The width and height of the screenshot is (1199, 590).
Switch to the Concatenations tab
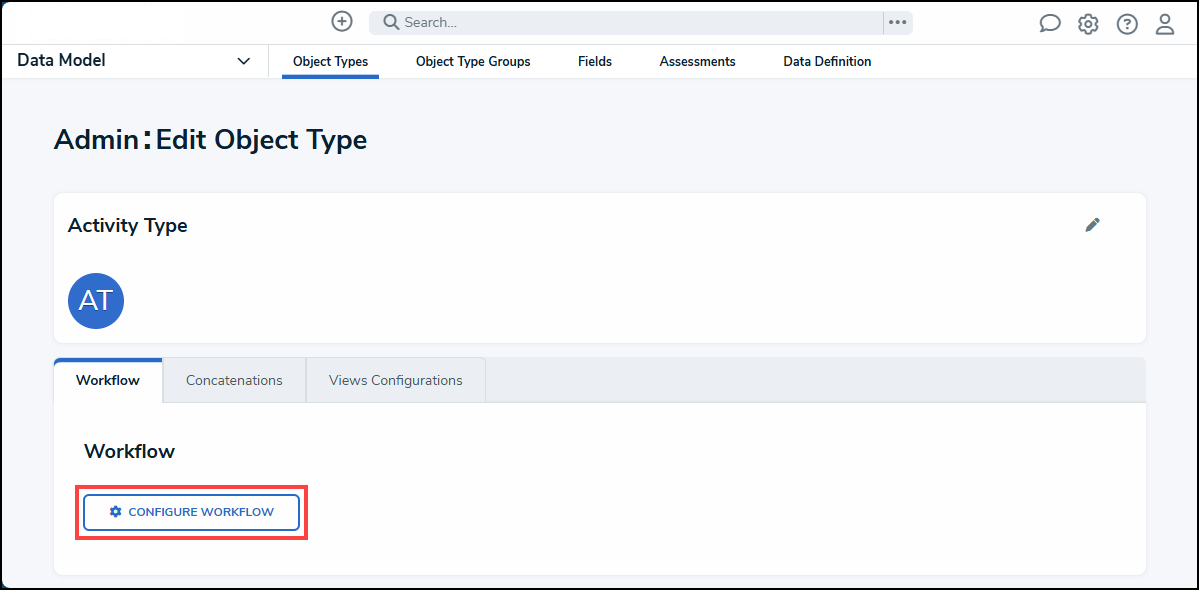pyautogui.click(x=234, y=380)
